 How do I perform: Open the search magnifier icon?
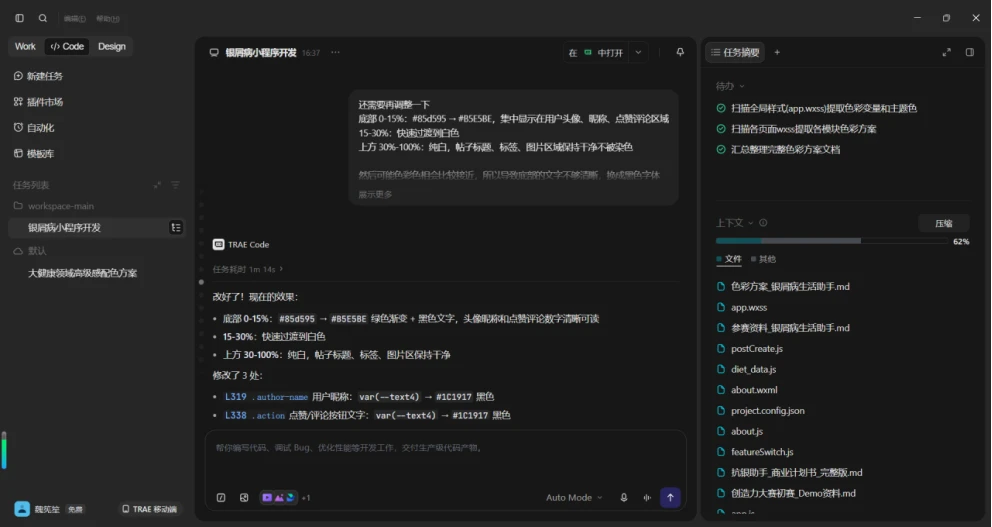click(42, 18)
